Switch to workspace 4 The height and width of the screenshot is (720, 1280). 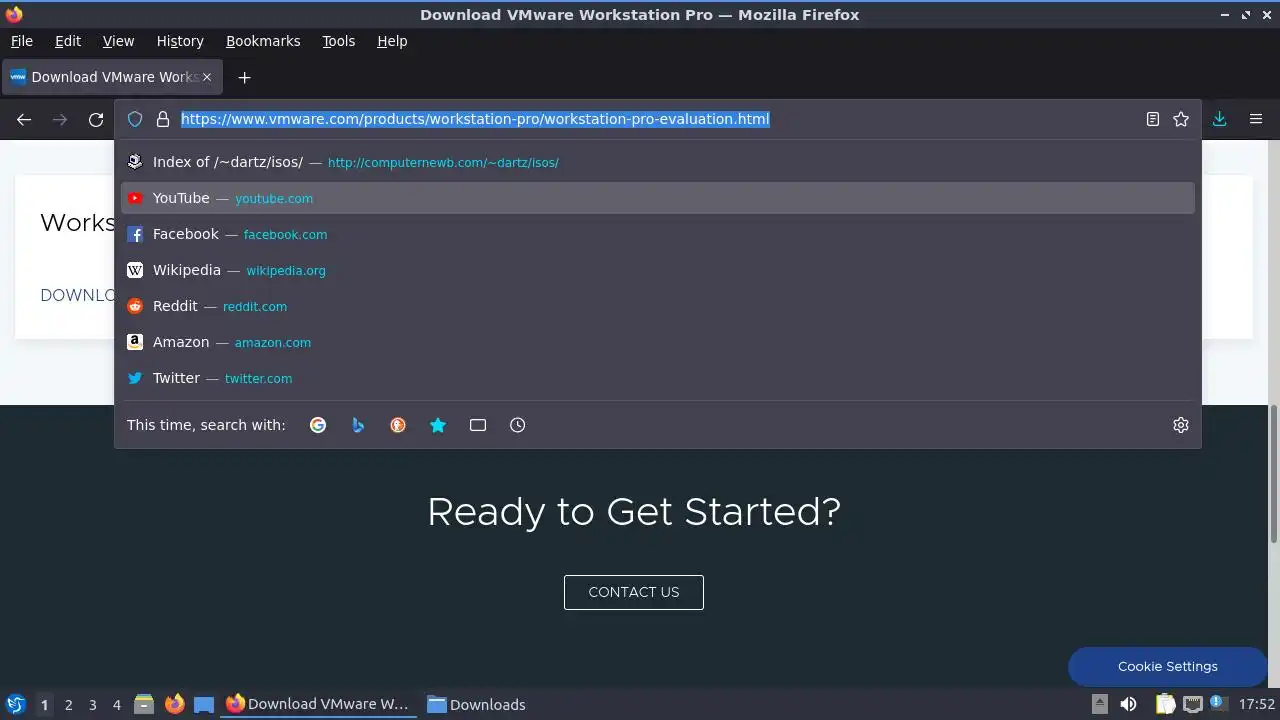[x=116, y=705]
